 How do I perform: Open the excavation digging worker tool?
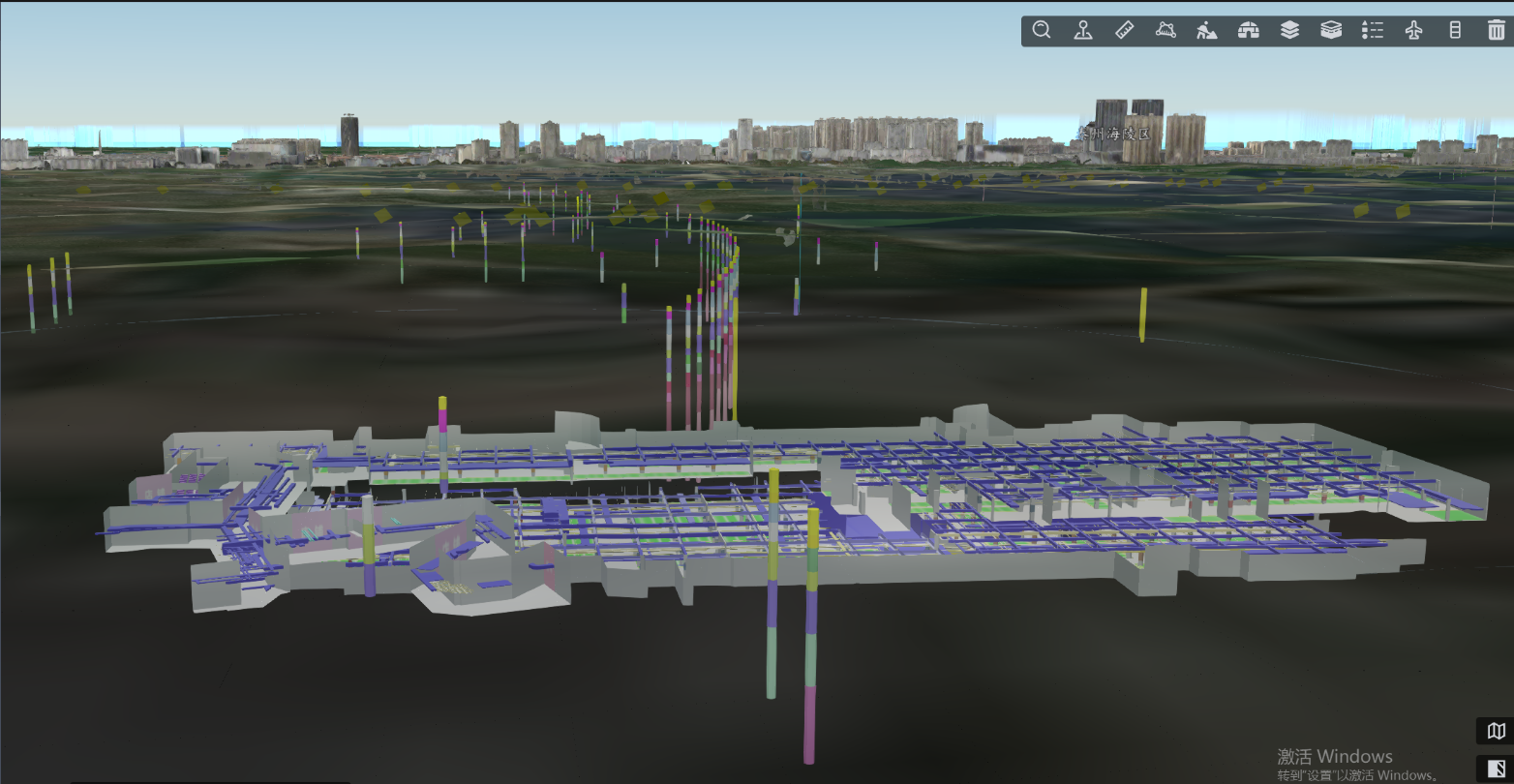point(1206,30)
